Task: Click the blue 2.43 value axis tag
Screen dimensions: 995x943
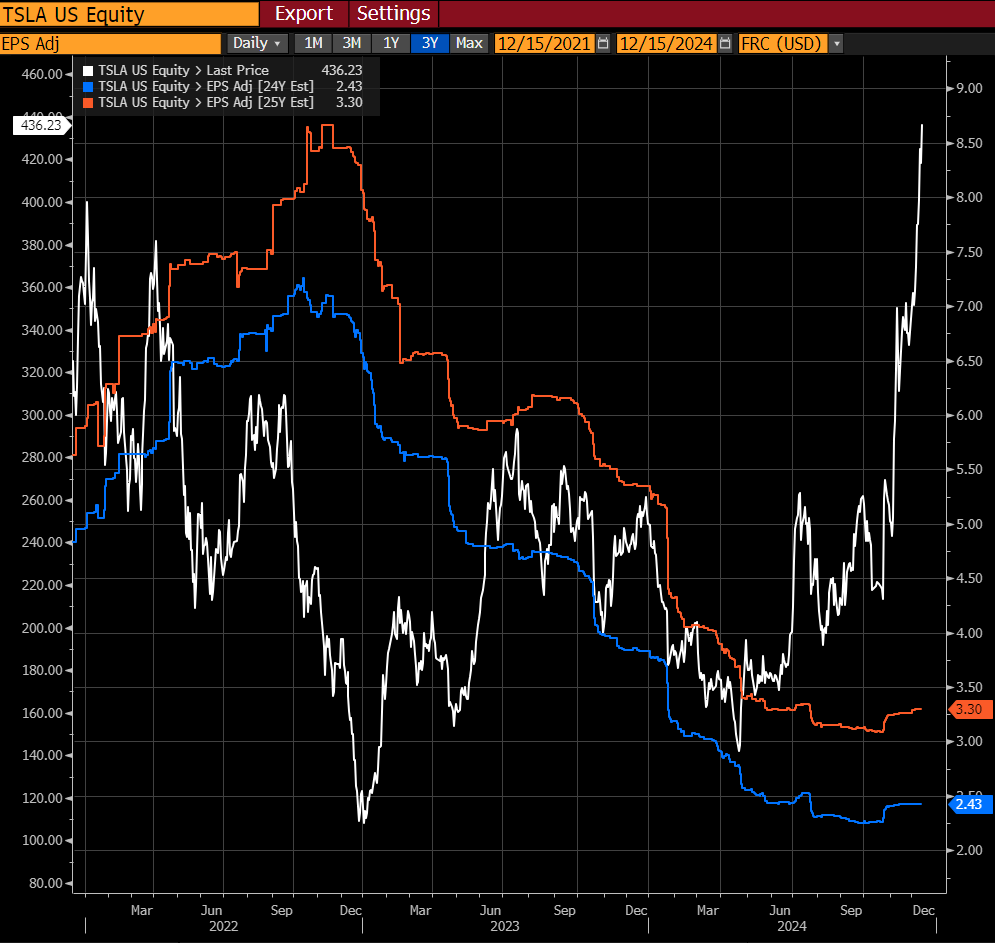Action: click(x=970, y=804)
